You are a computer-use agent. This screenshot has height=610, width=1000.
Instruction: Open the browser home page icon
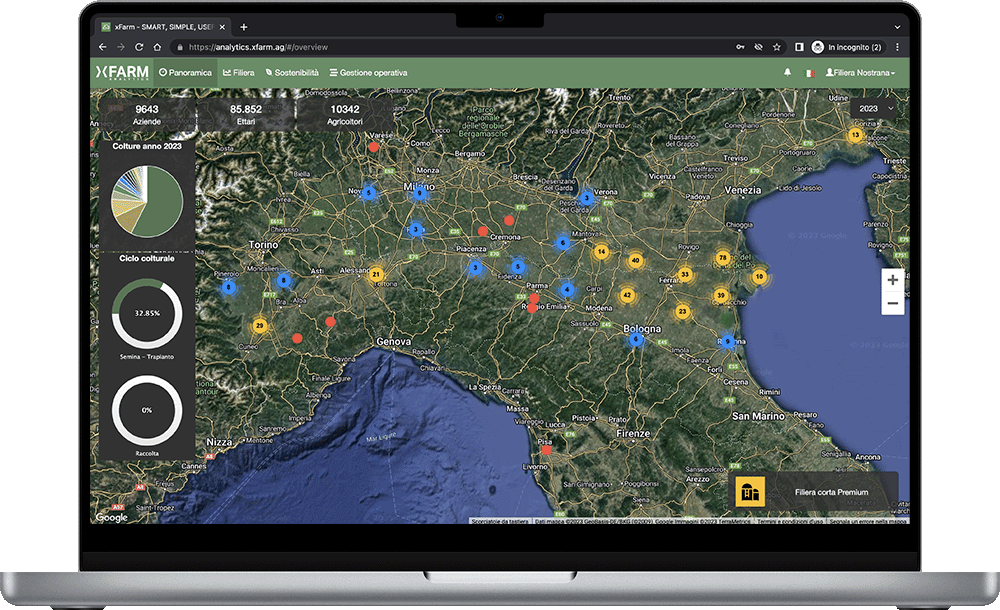tap(157, 47)
